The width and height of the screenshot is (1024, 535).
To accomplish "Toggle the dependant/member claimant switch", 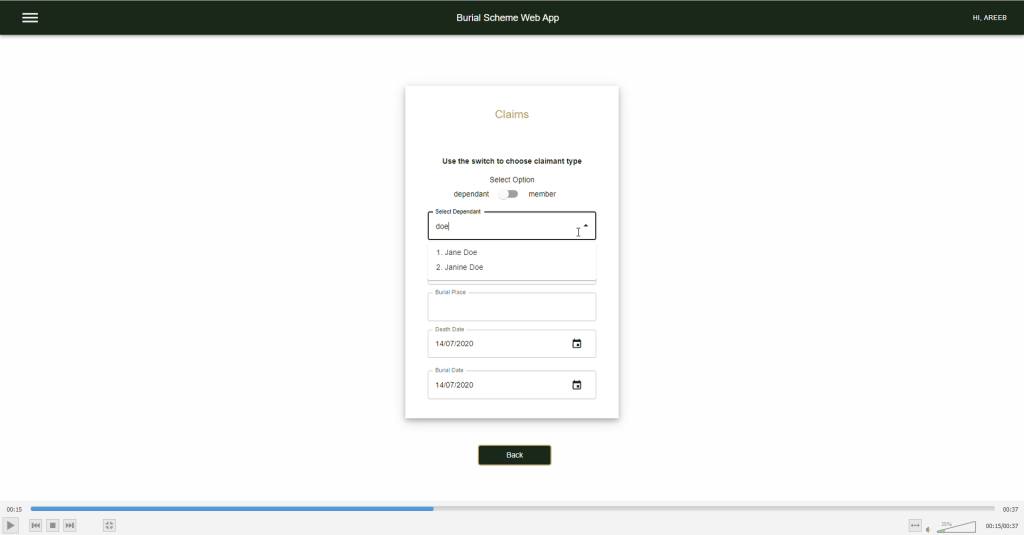I will point(509,194).
